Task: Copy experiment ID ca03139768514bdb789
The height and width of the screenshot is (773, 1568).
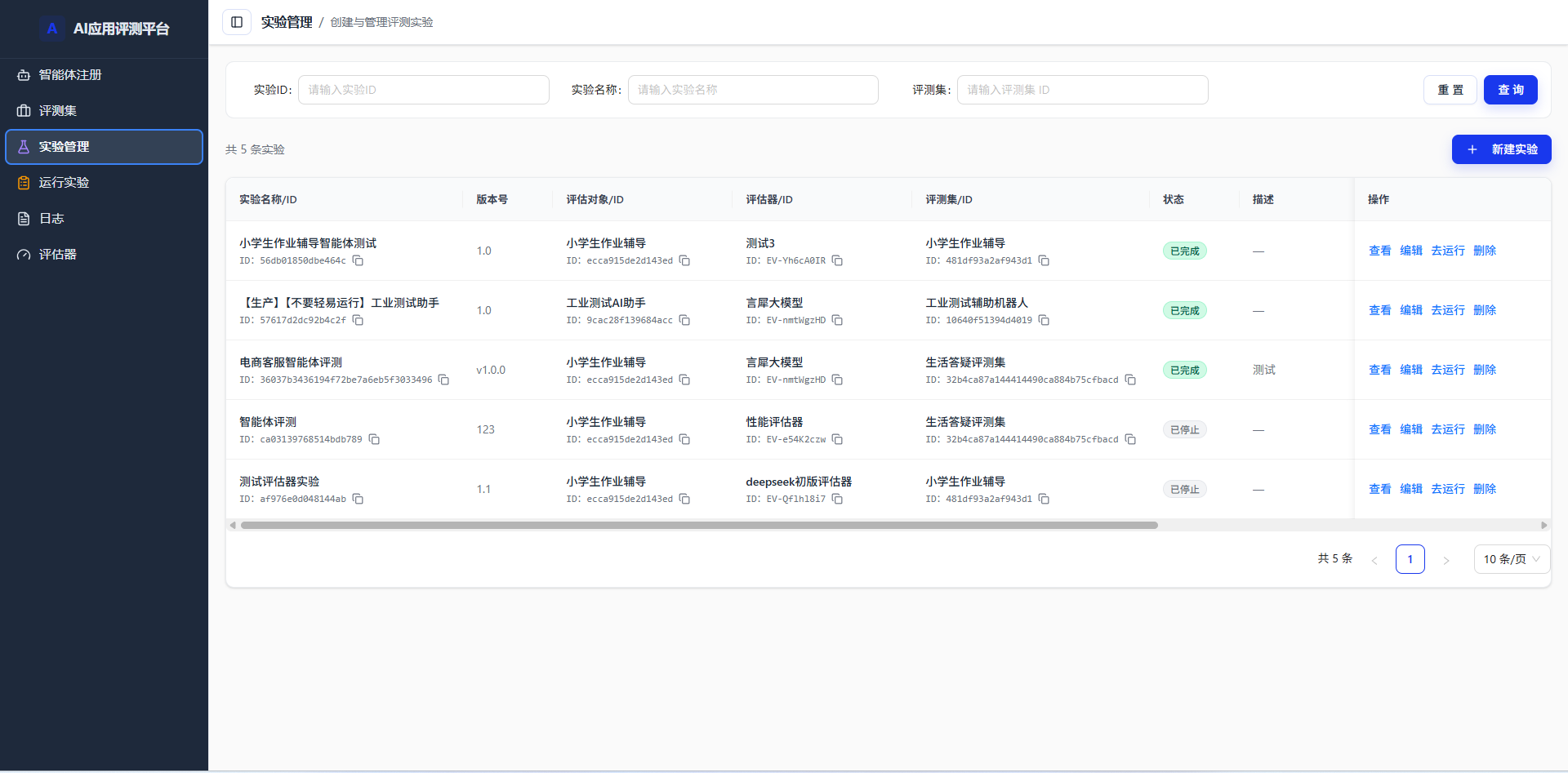Action: point(374,439)
